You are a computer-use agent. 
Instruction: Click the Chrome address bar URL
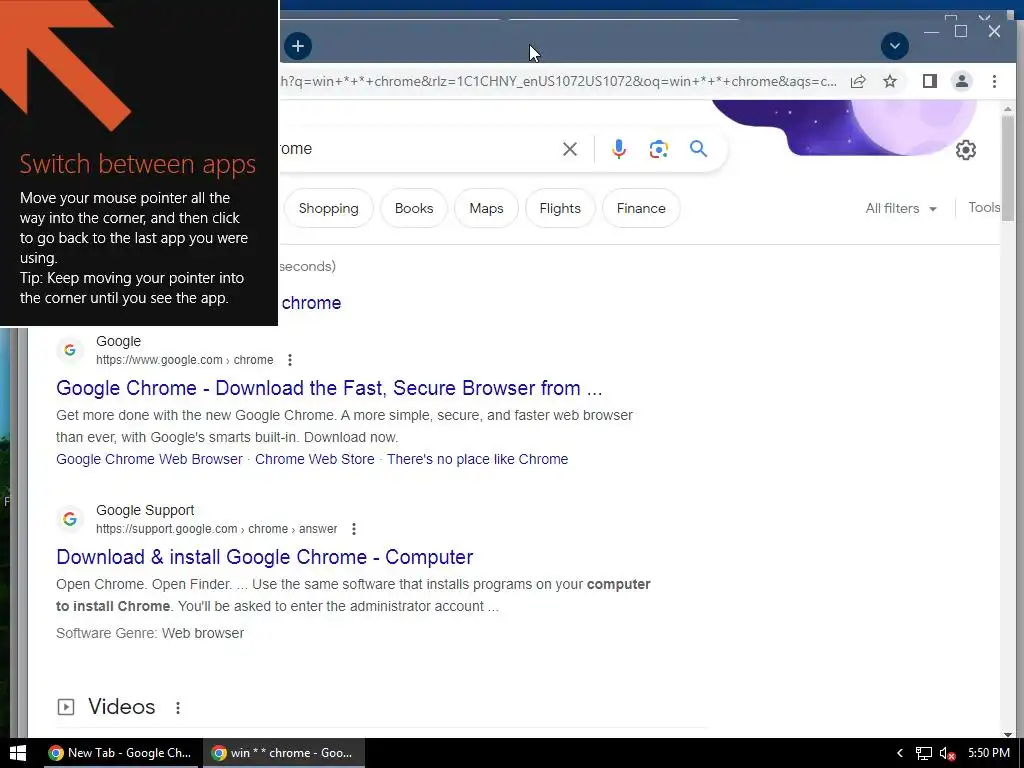pyautogui.click(x=558, y=82)
